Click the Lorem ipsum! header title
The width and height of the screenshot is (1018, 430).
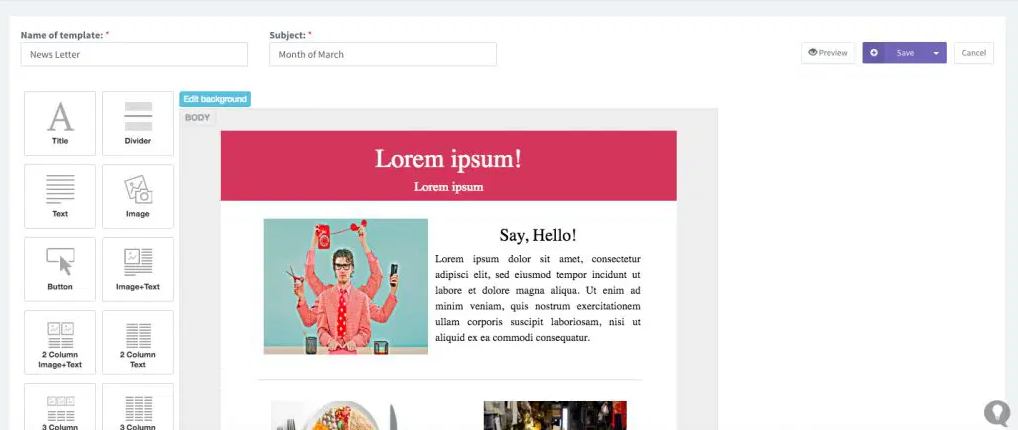click(449, 159)
